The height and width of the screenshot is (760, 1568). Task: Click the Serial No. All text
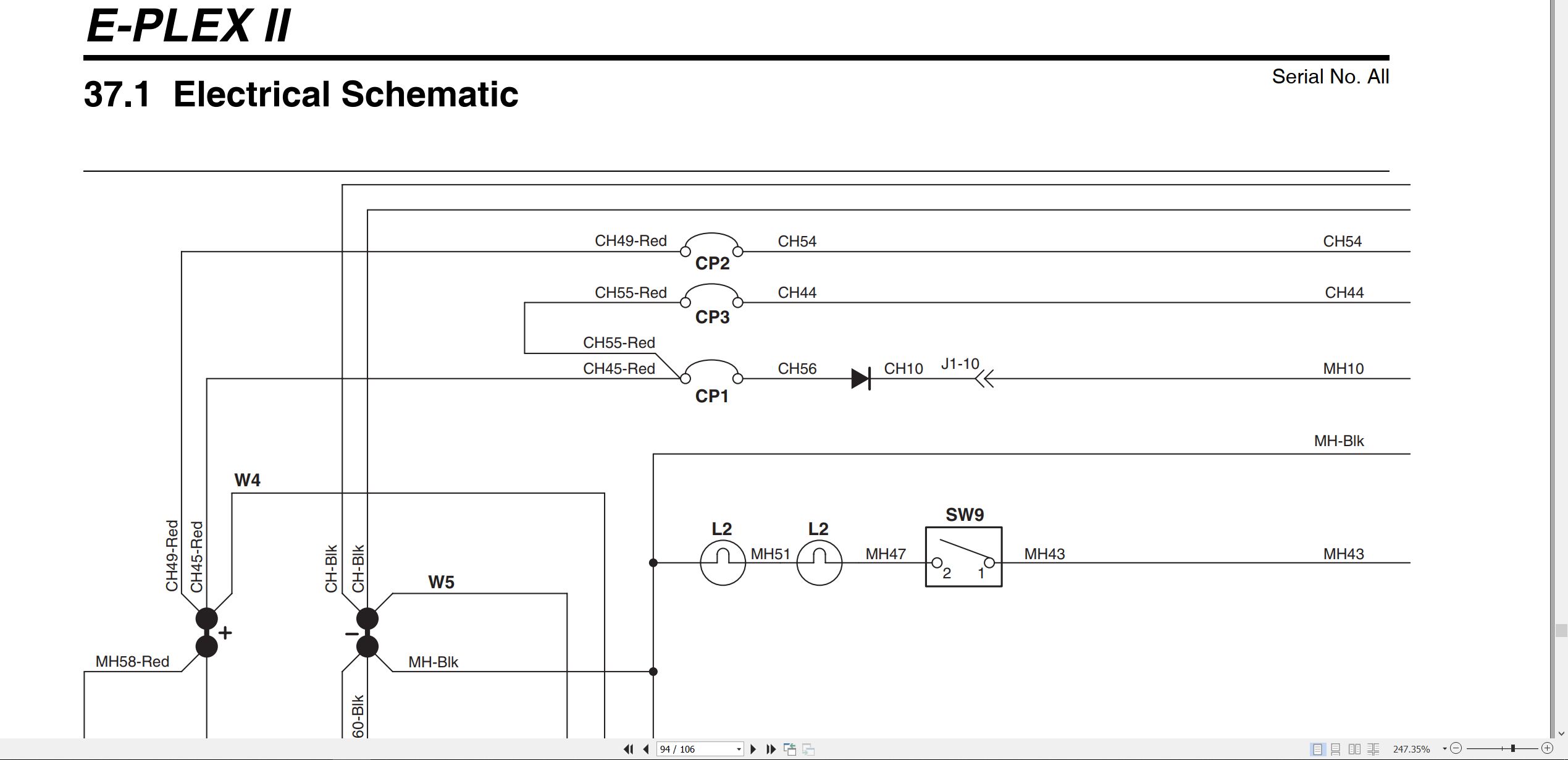1330,77
